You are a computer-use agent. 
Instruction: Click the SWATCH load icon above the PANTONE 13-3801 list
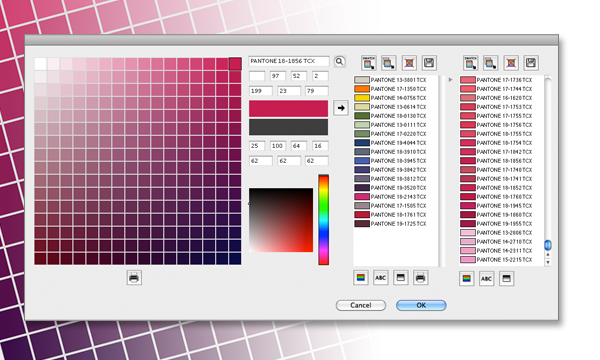(368, 63)
